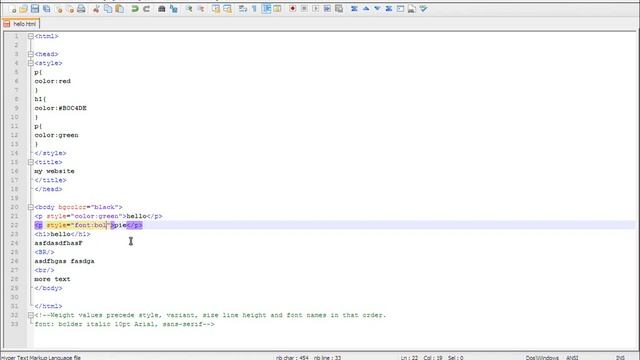Click the color value '#B0C4DE'
This screenshot has width=640, height=360.
72,108
